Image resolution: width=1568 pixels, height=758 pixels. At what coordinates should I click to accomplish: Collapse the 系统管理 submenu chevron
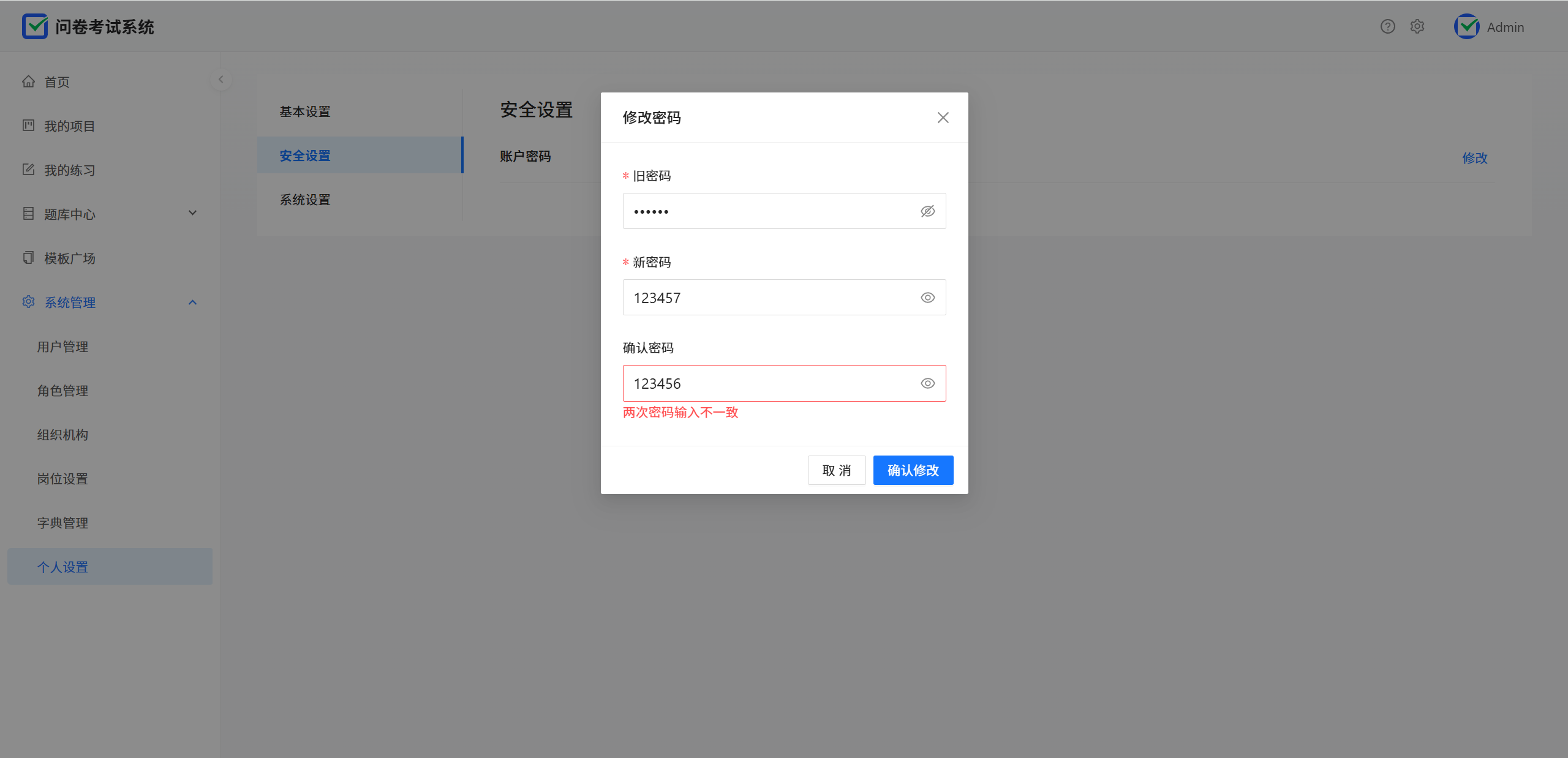pyautogui.click(x=192, y=302)
